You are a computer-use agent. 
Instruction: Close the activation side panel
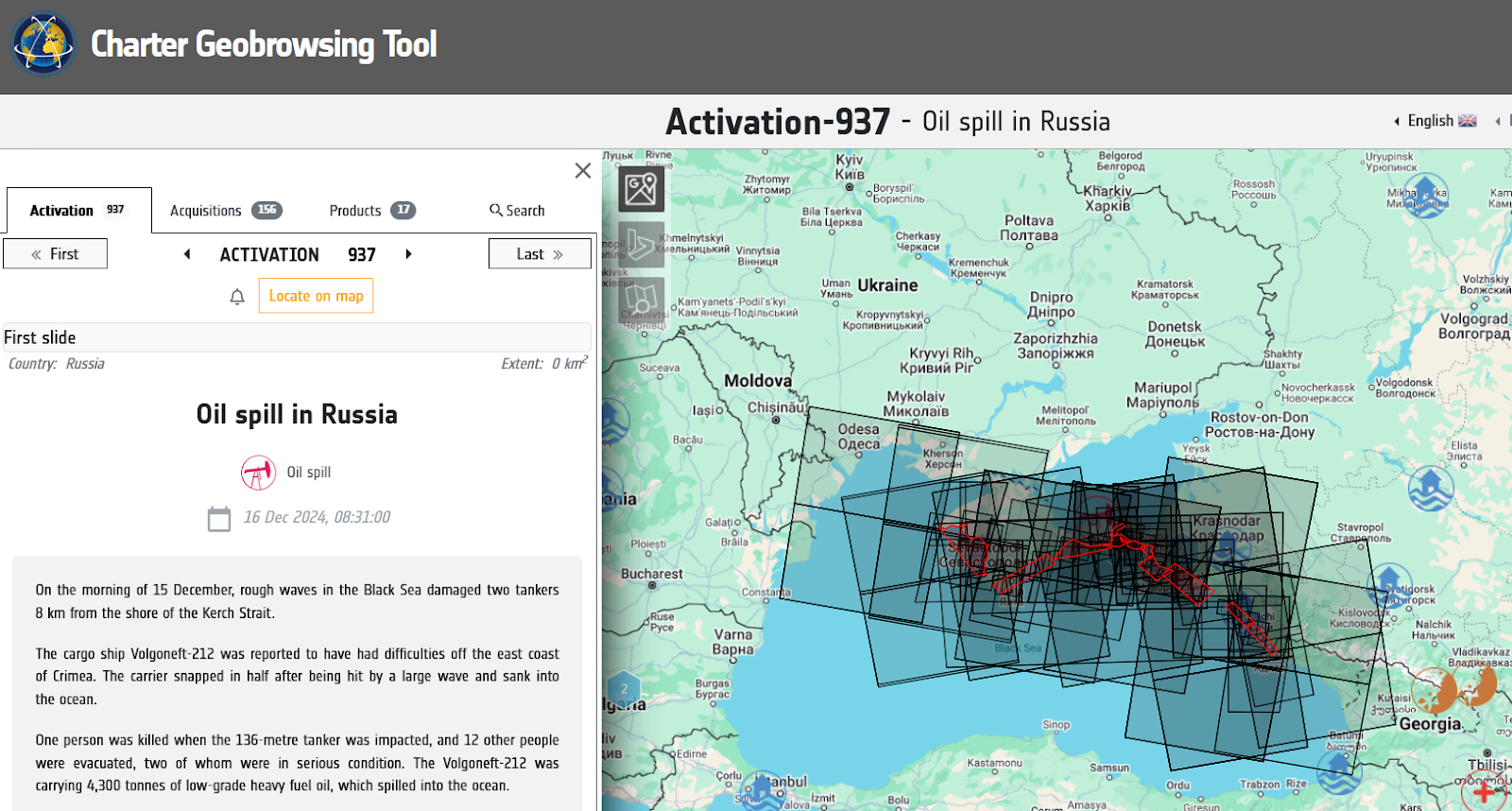(x=583, y=170)
